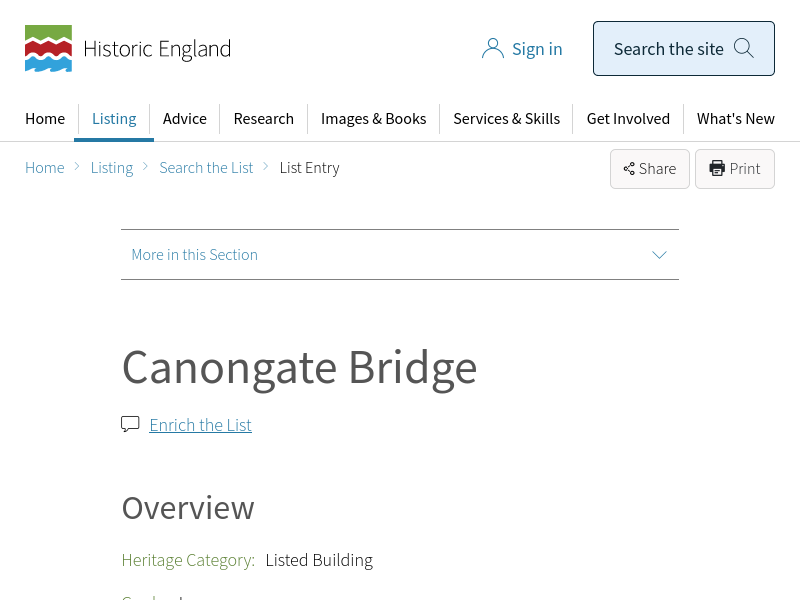Click the magnifying glass search icon

[x=744, y=48]
